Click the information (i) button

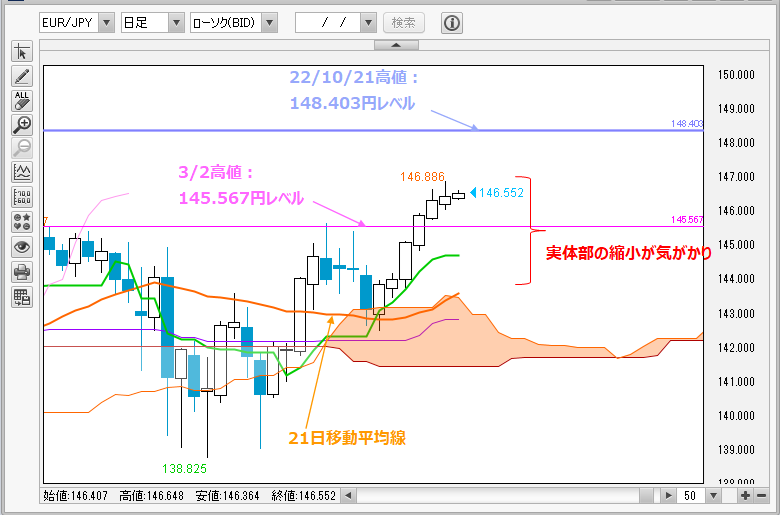pyautogui.click(x=452, y=23)
